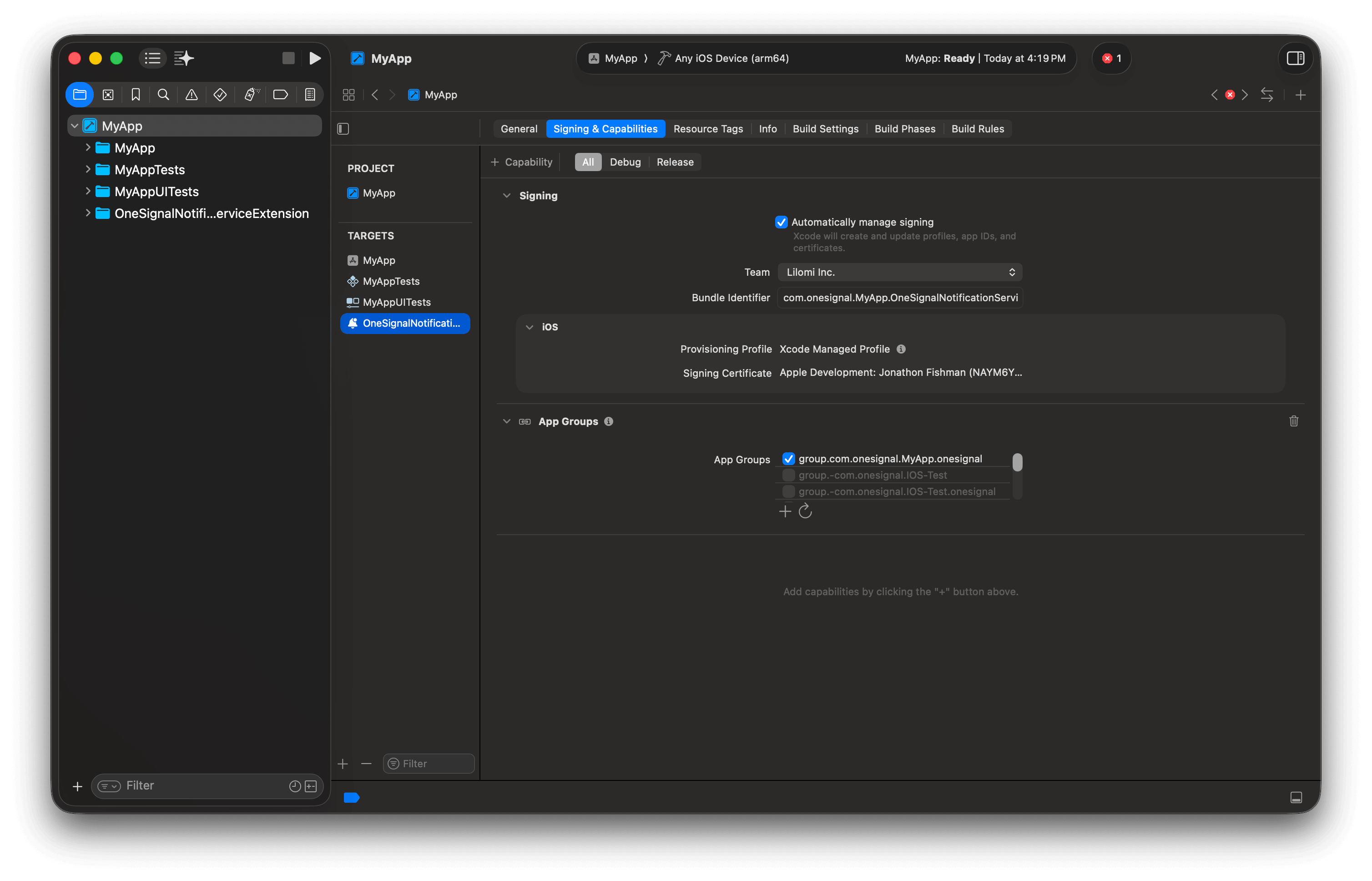Viewport: 1372px width, 881px height.
Task: Open the bookmark navigator icon
Action: [x=136, y=95]
